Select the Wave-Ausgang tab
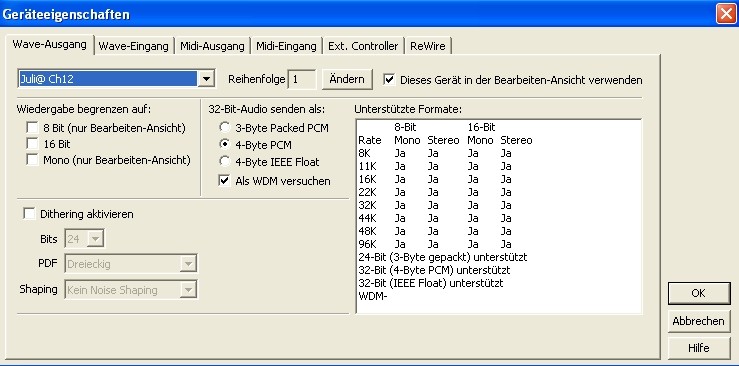Screen dimensions: 739x366 click(x=49, y=45)
